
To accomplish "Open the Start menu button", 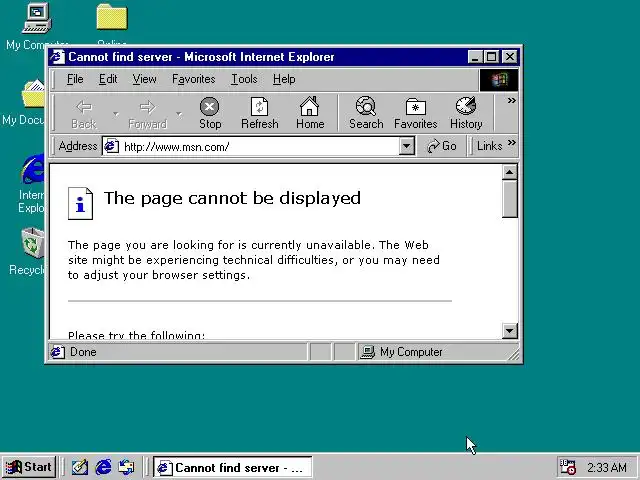I will click(x=29, y=467).
